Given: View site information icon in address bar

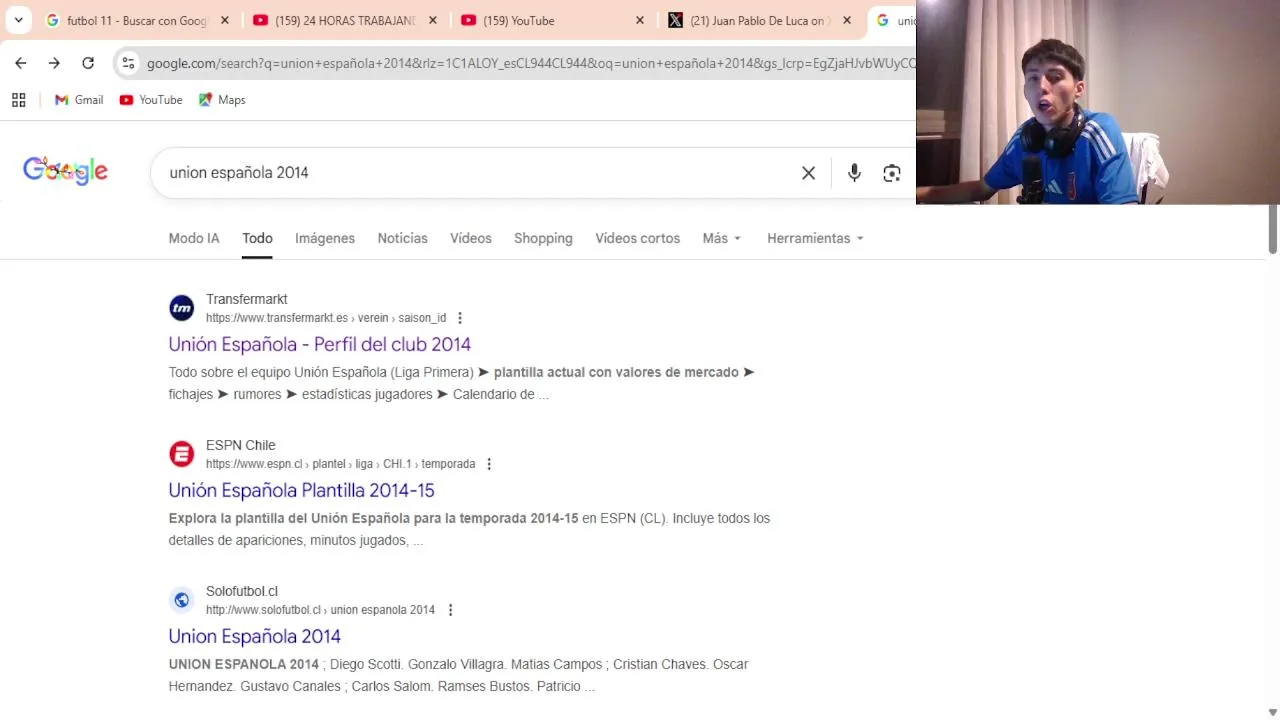Looking at the screenshot, I should (x=128, y=63).
